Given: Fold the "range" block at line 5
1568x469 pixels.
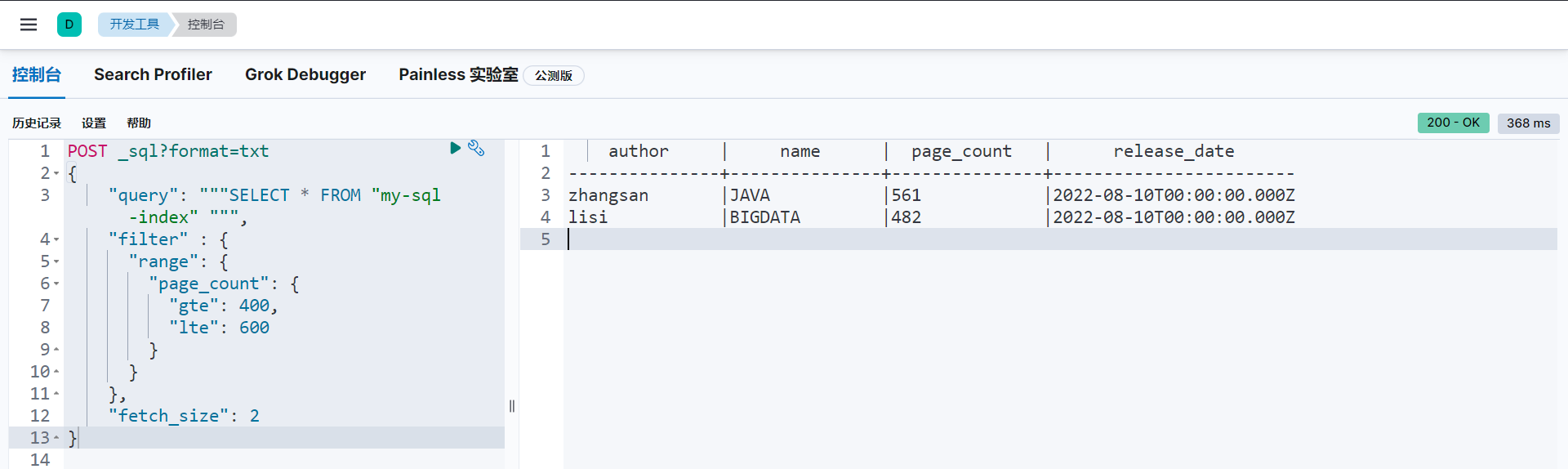Looking at the screenshot, I should [56, 261].
